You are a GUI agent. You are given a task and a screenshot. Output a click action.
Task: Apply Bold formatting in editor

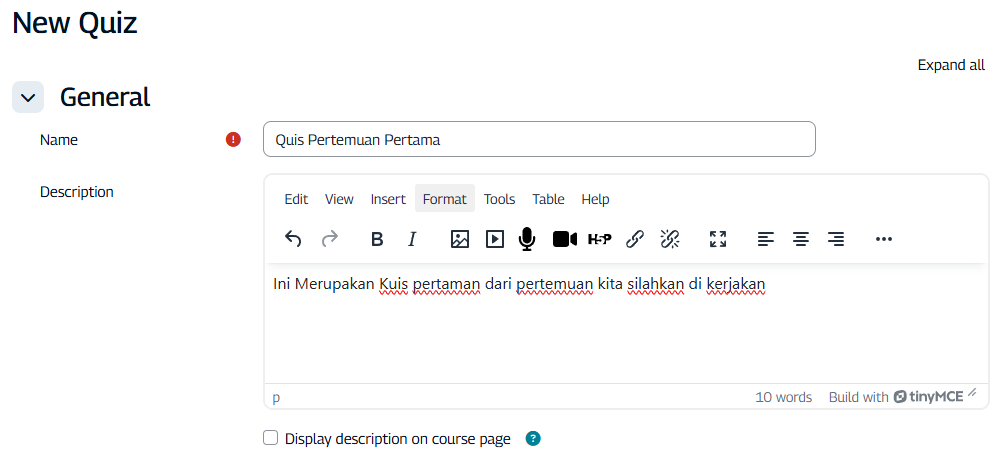tap(377, 239)
